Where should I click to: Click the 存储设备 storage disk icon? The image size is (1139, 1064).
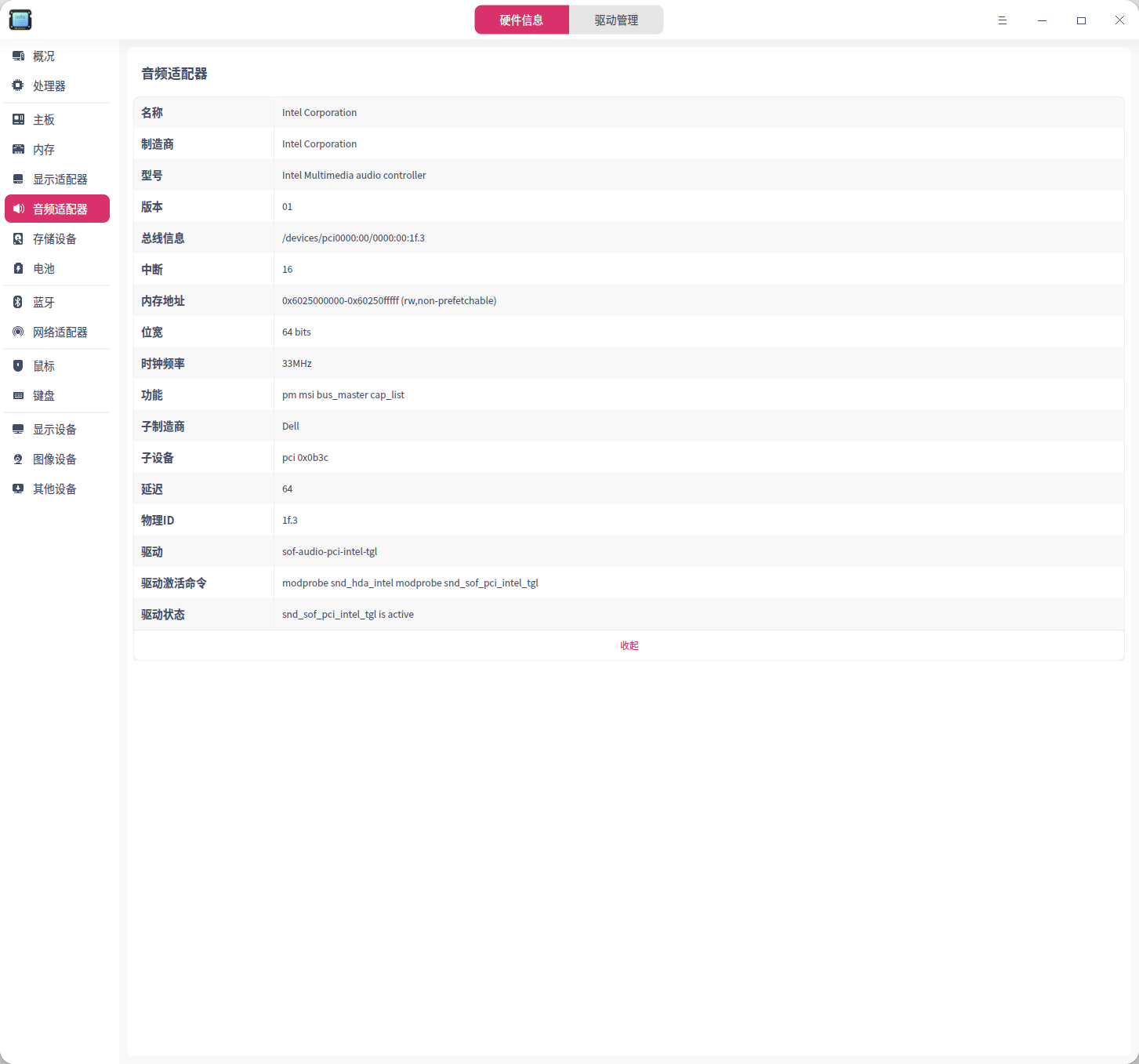[18, 238]
